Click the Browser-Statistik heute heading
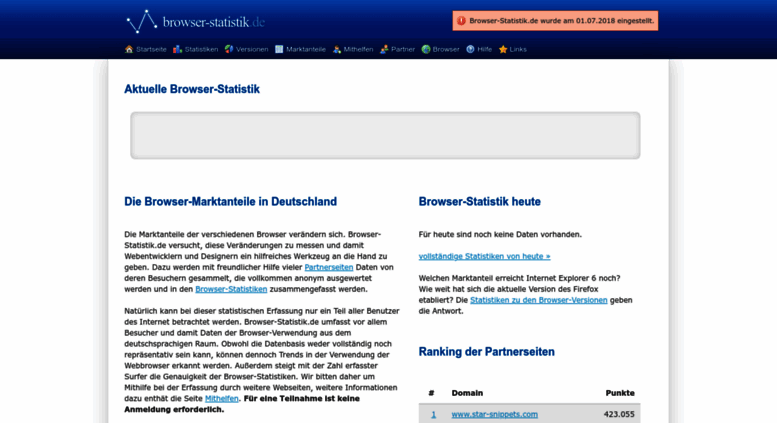The width and height of the screenshot is (777, 423). (480, 202)
